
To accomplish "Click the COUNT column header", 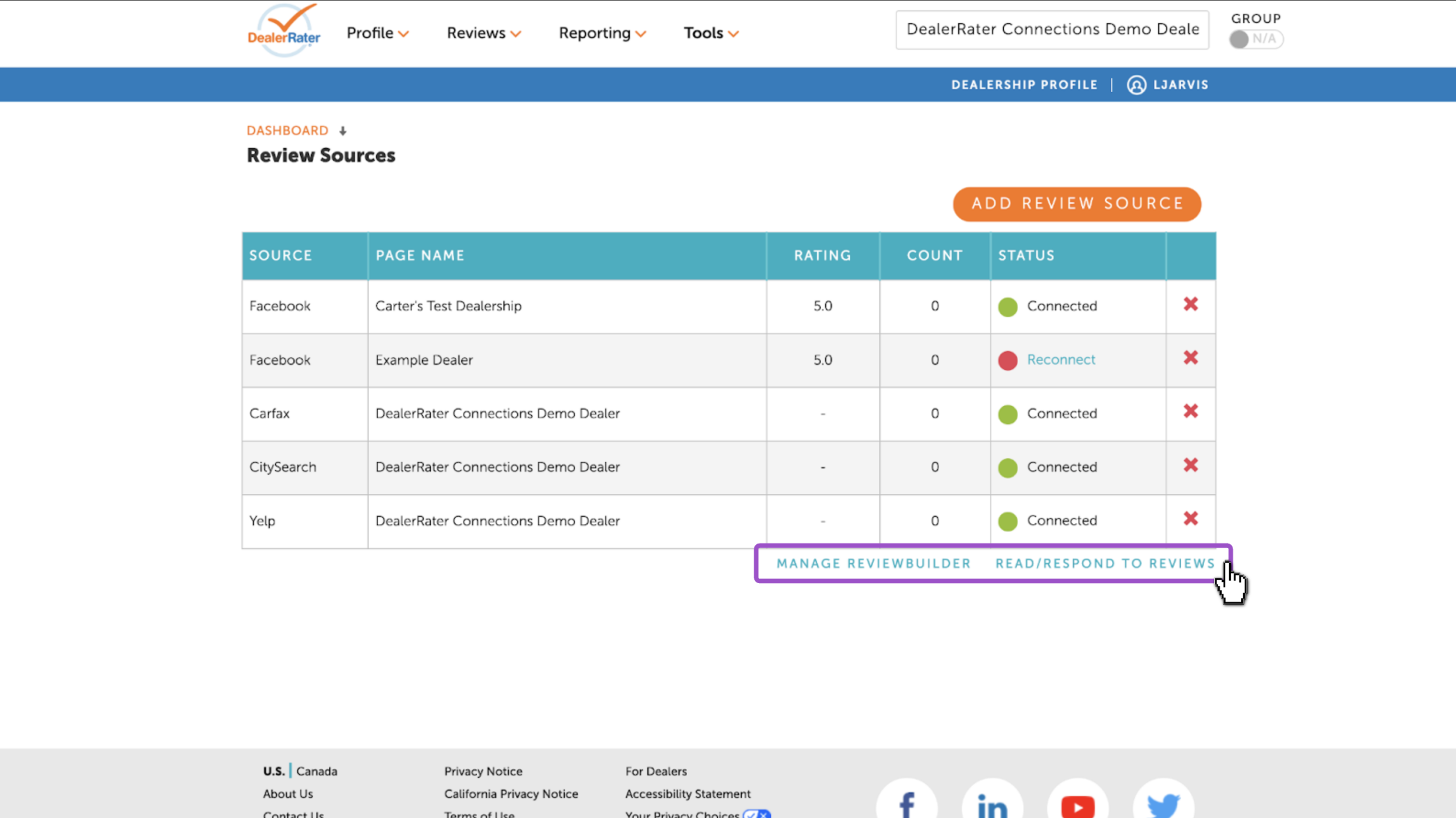I will [x=934, y=255].
